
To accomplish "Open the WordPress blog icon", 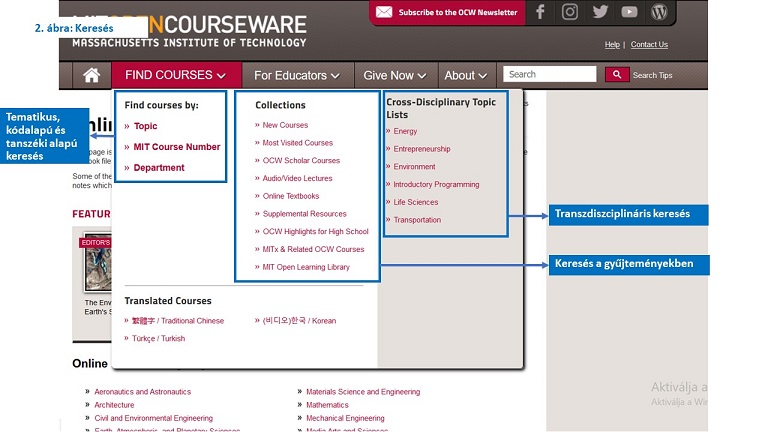I will (659, 12).
